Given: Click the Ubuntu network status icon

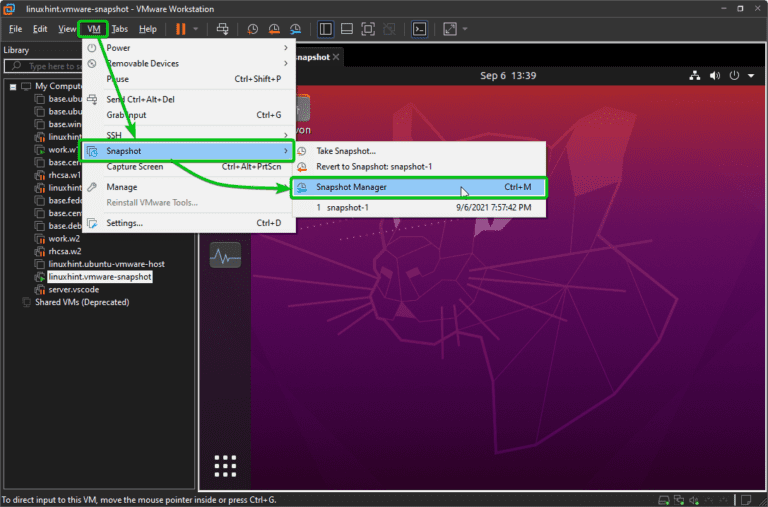Looking at the screenshot, I should 695,75.
